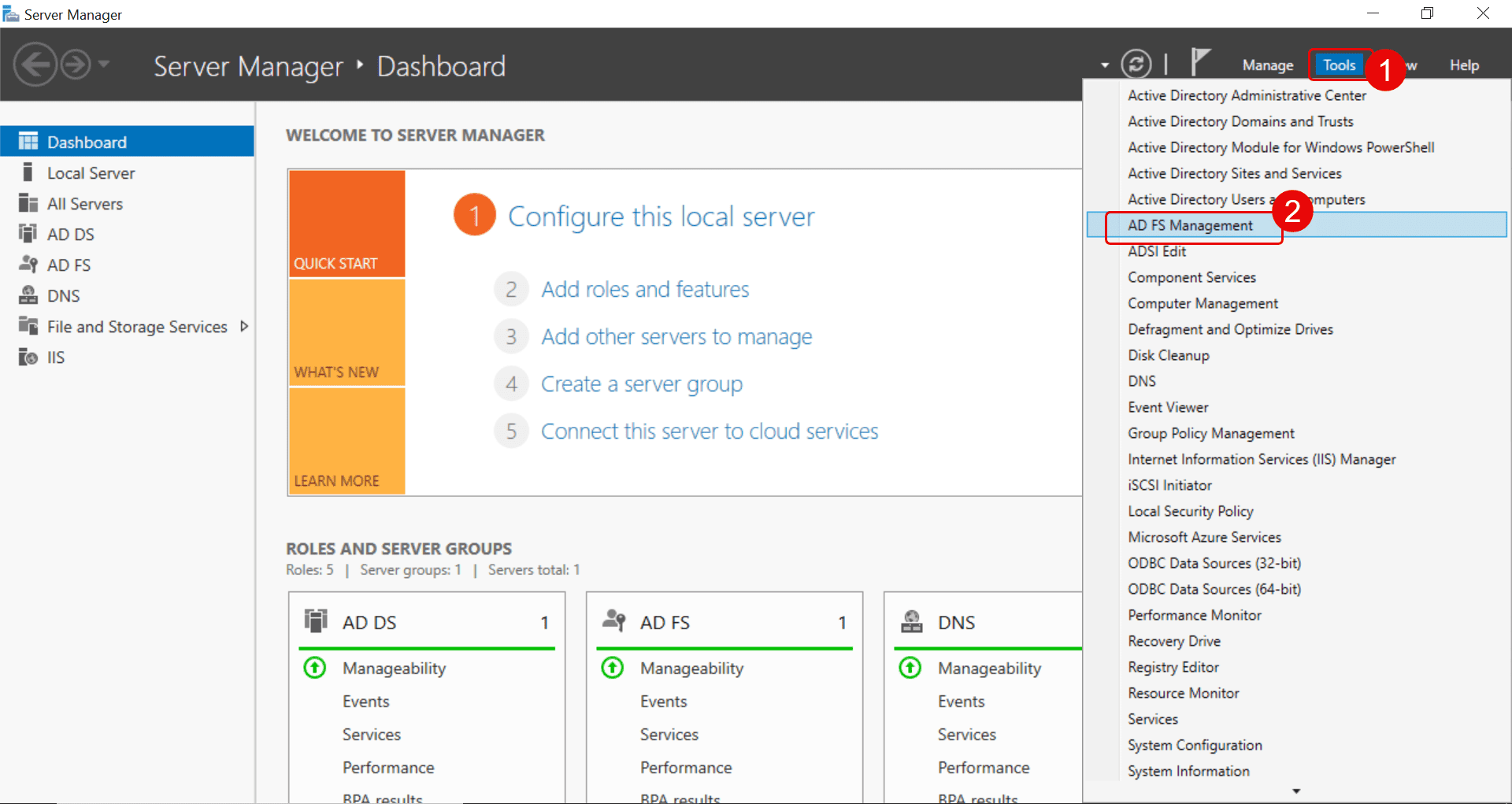Launch Event Viewer from Tools menu
Viewport: 1512px width, 804px height.
pos(1168,407)
